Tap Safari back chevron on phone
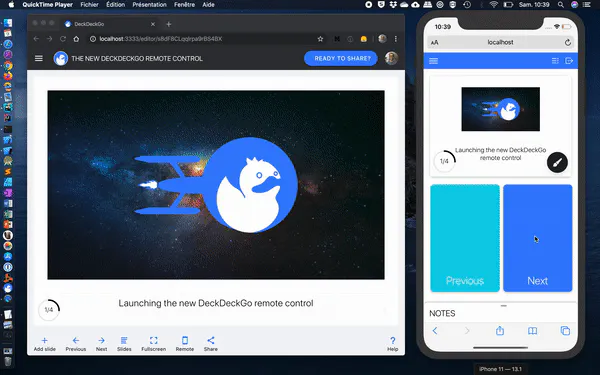600x375 pixels. tap(435, 331)
